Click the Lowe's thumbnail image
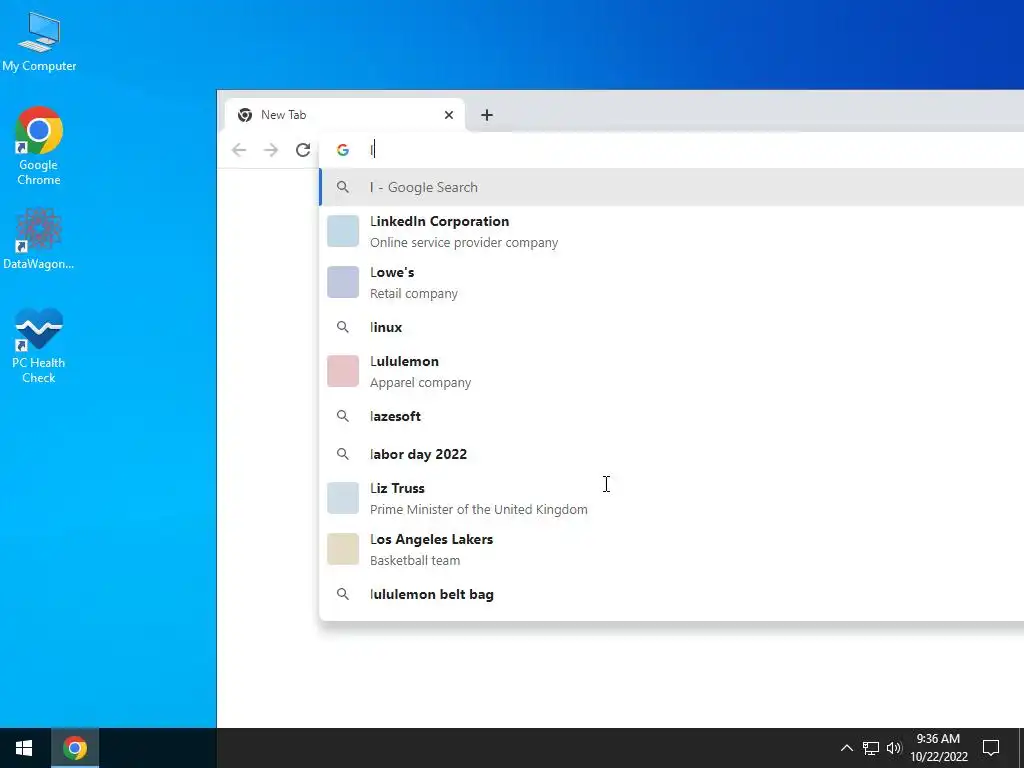Viewport: 1024px width, 768px height. click(x=343, y=282)
